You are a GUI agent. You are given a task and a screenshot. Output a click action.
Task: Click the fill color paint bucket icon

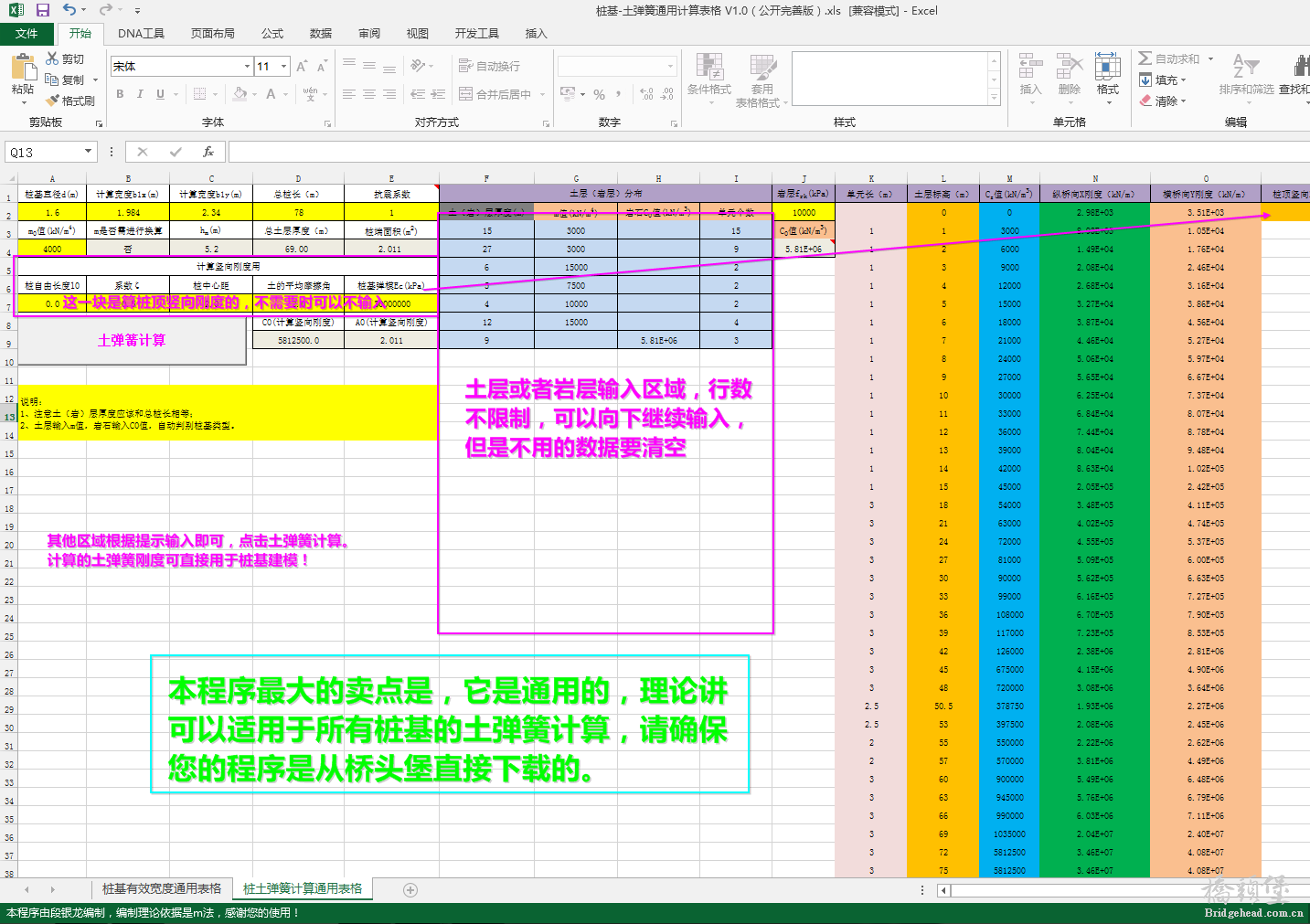(x=240, y=93)
